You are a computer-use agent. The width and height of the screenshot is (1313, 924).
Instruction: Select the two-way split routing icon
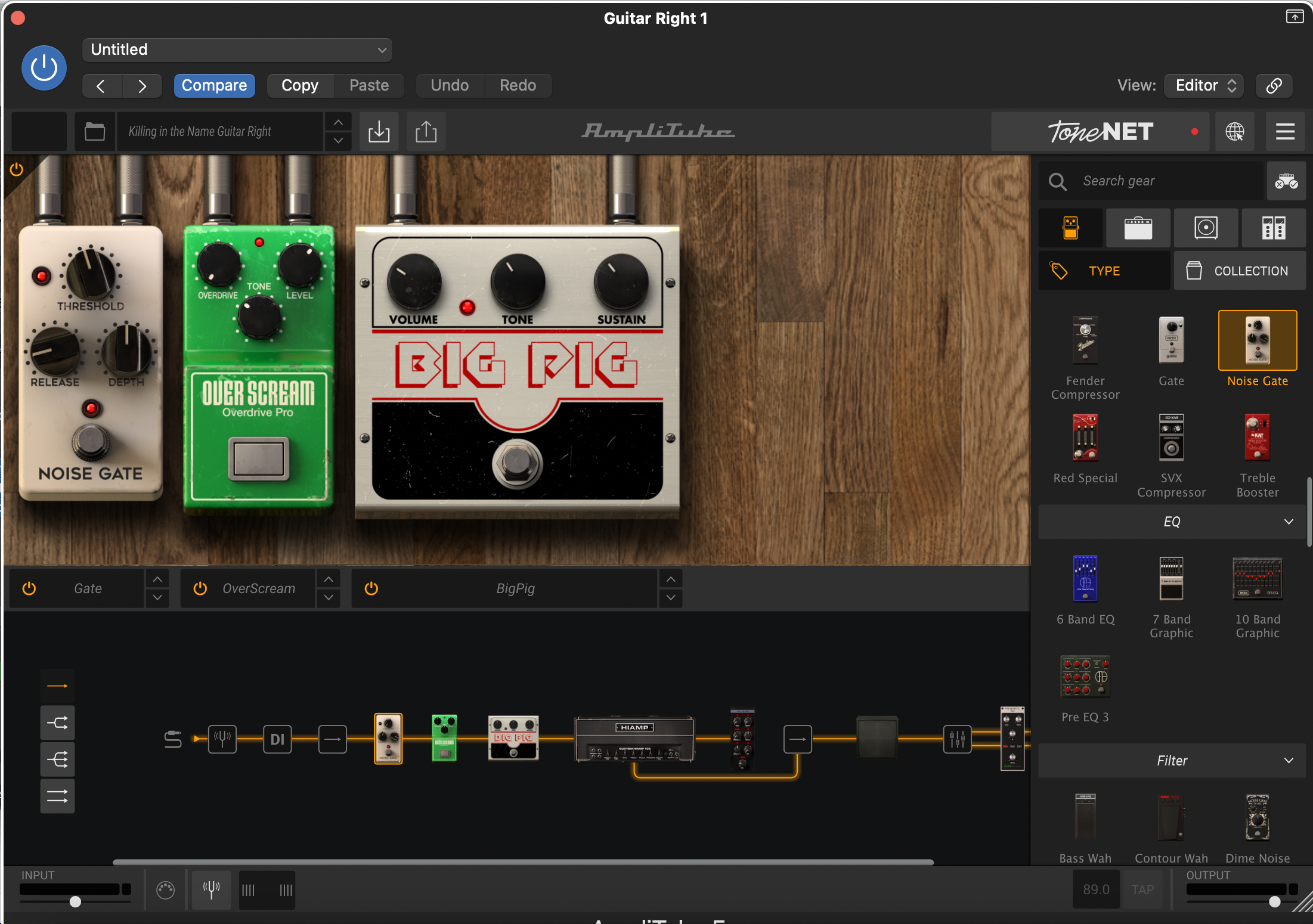point(57,723)
